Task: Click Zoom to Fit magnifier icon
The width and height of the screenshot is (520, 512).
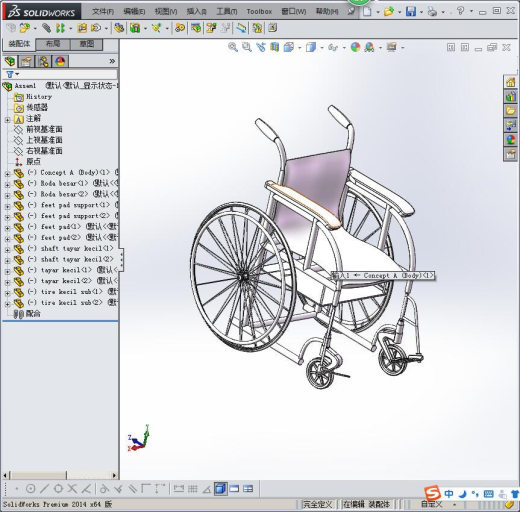Action: click(x=233, y=47)
